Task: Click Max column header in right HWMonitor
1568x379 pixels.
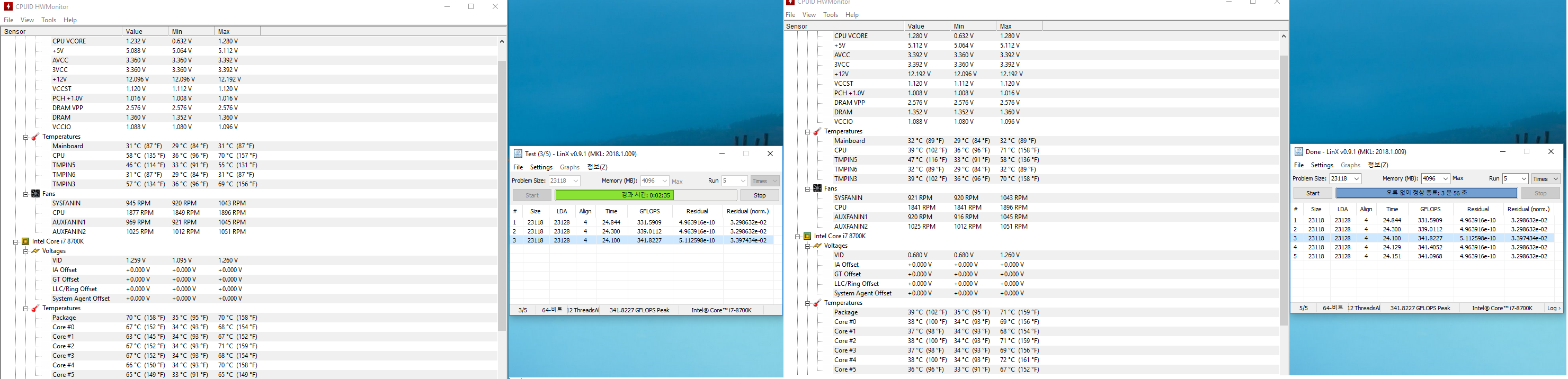Action: coord(1018,26)
